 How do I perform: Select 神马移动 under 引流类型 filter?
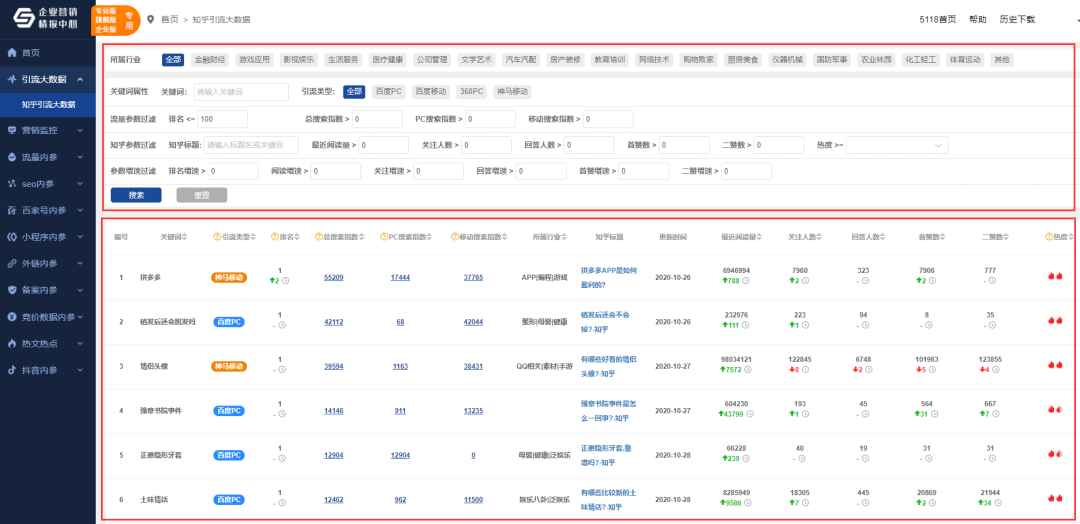click(512, 92)
